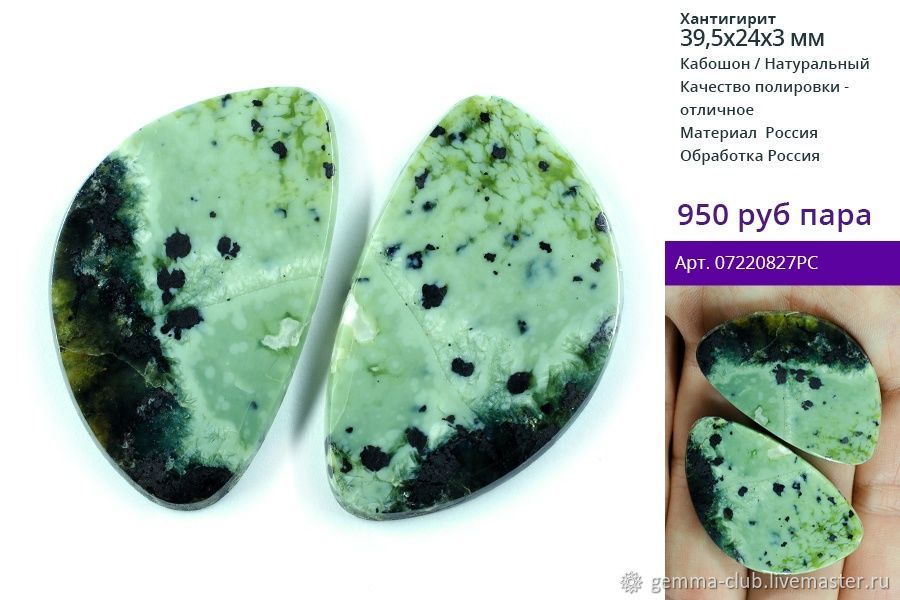The image size is (900, 600).
Task: Click the Материал Россия text line
Action: pos(749,133)
